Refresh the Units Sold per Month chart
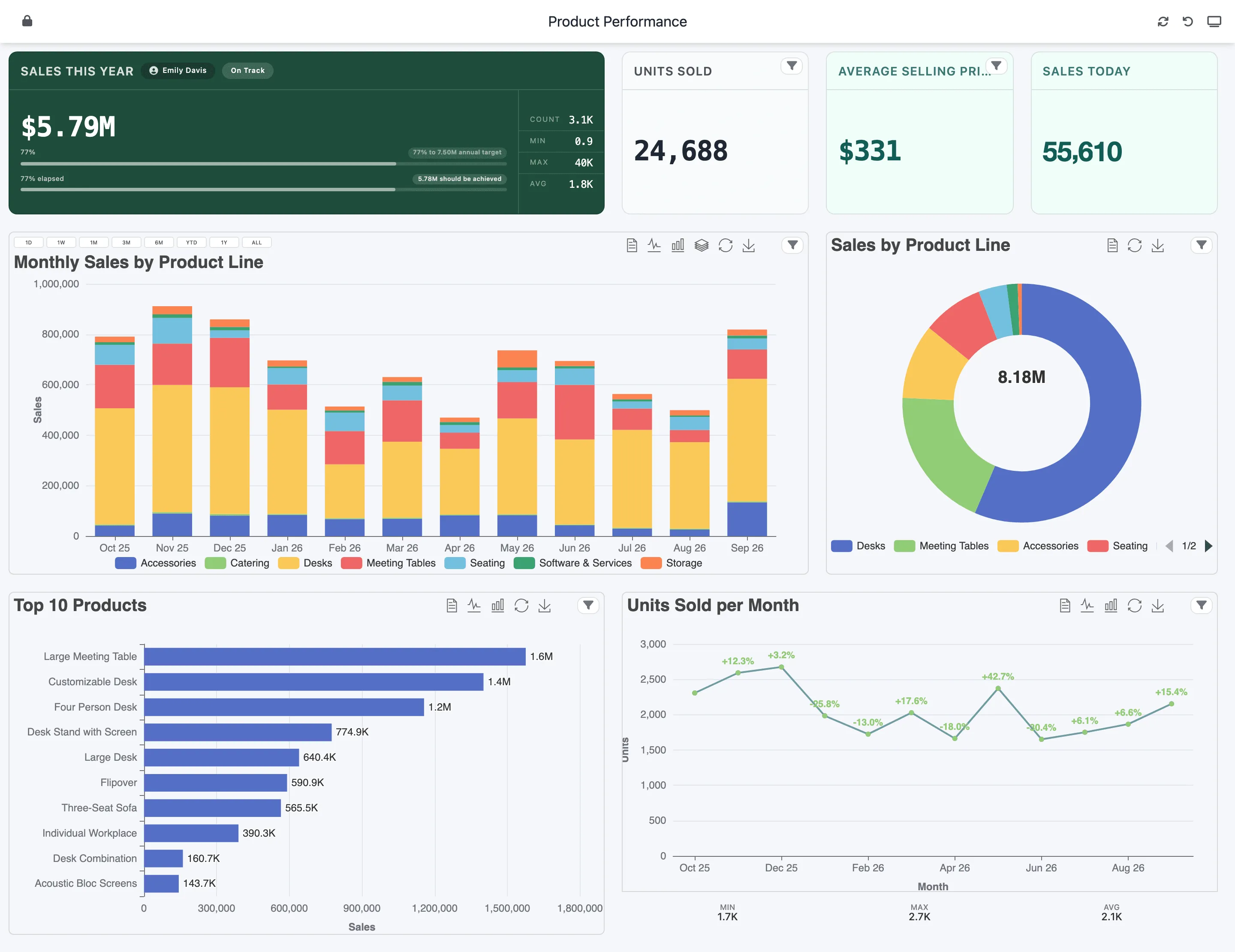Image resolution: width=1235 pixels, height=952 pixels. tap(1134, 606)
